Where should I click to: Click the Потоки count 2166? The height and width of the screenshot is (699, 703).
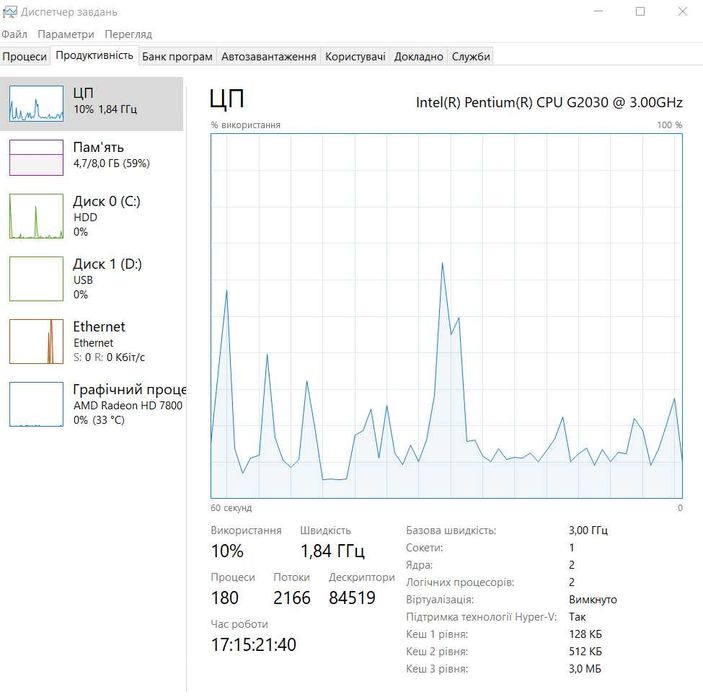tap(292, 598)
